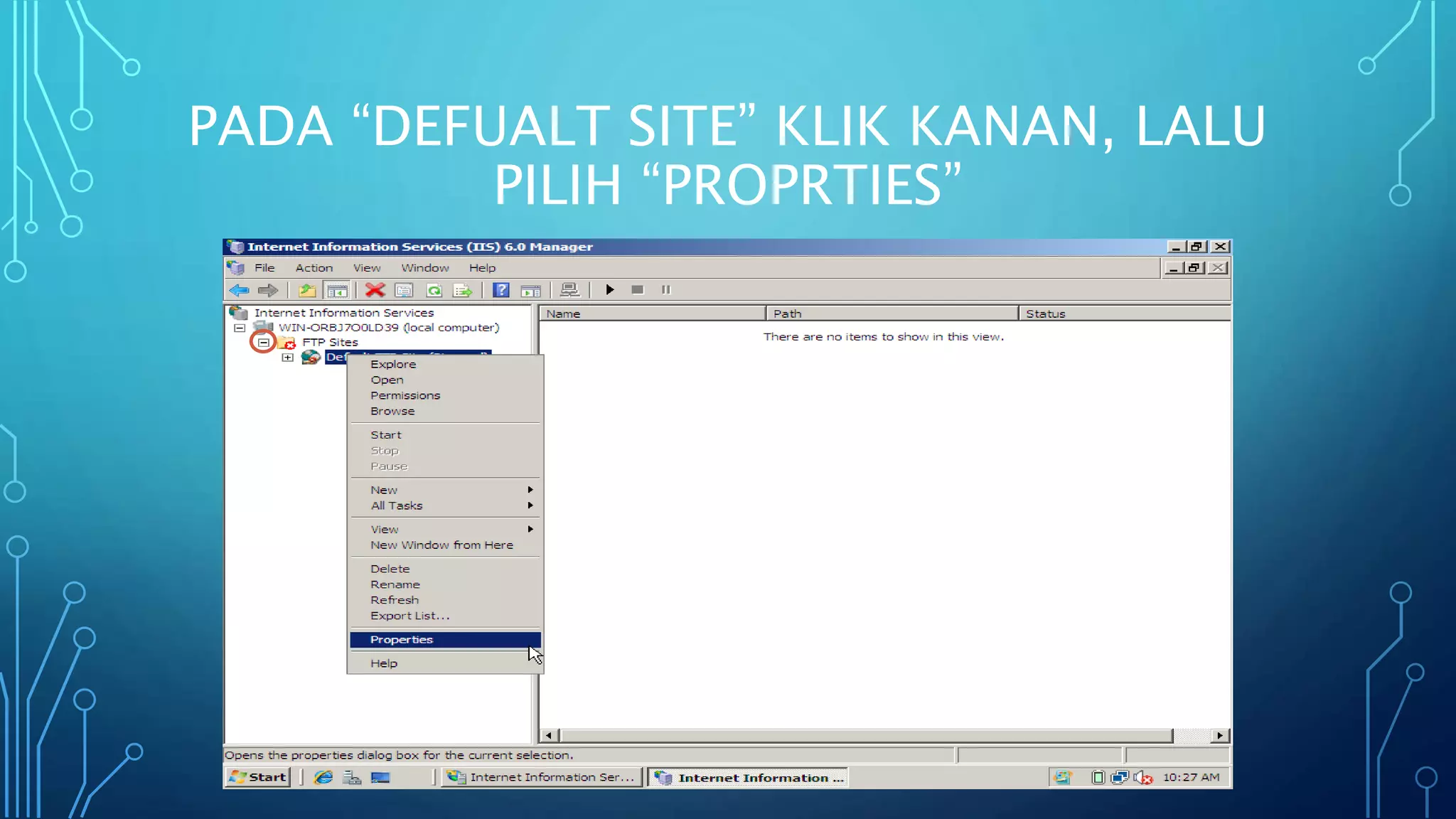
Task: Click the red X Delete toolbar icon
Action: pos(375,290)
